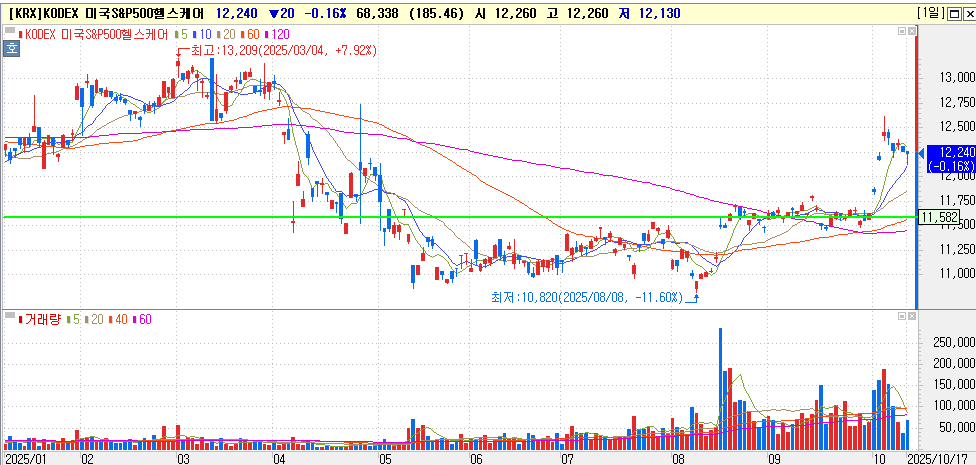976x465 pixels.
Task: Select the 20-day moving average price legend
Action: (x=227, y=34)
